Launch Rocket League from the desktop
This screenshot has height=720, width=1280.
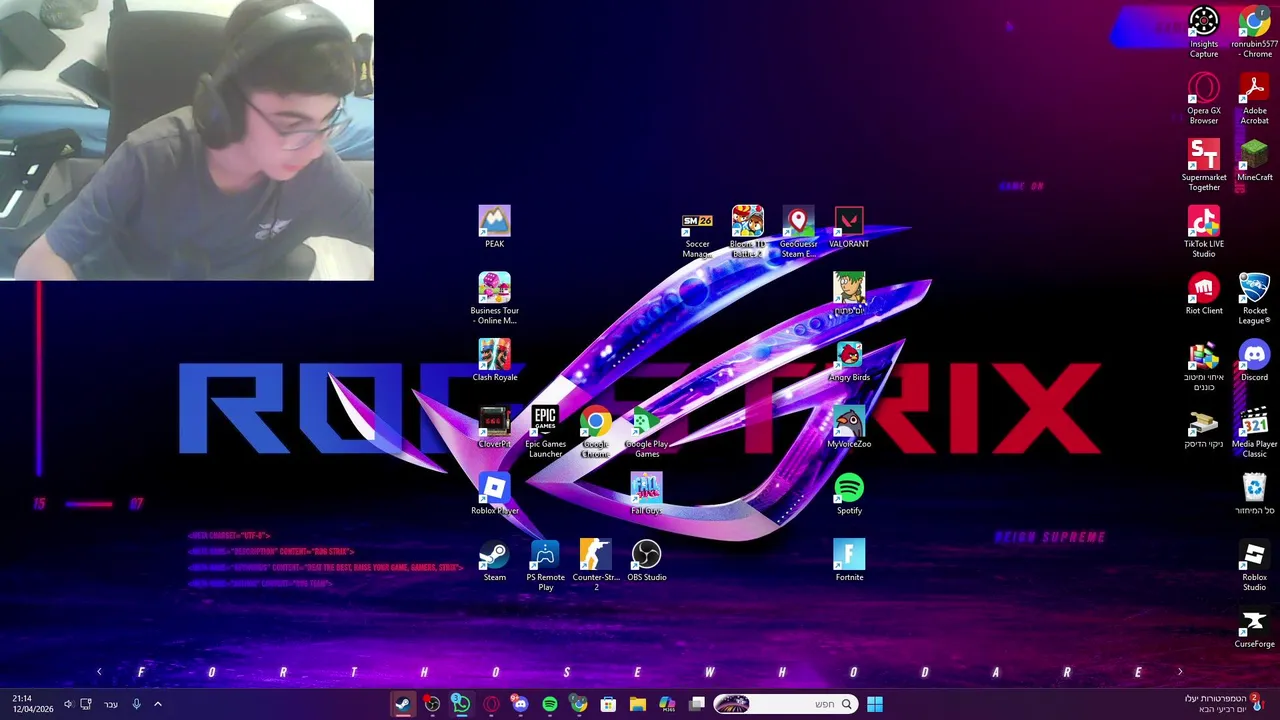pyautogui.click(x=1254, y=298)
